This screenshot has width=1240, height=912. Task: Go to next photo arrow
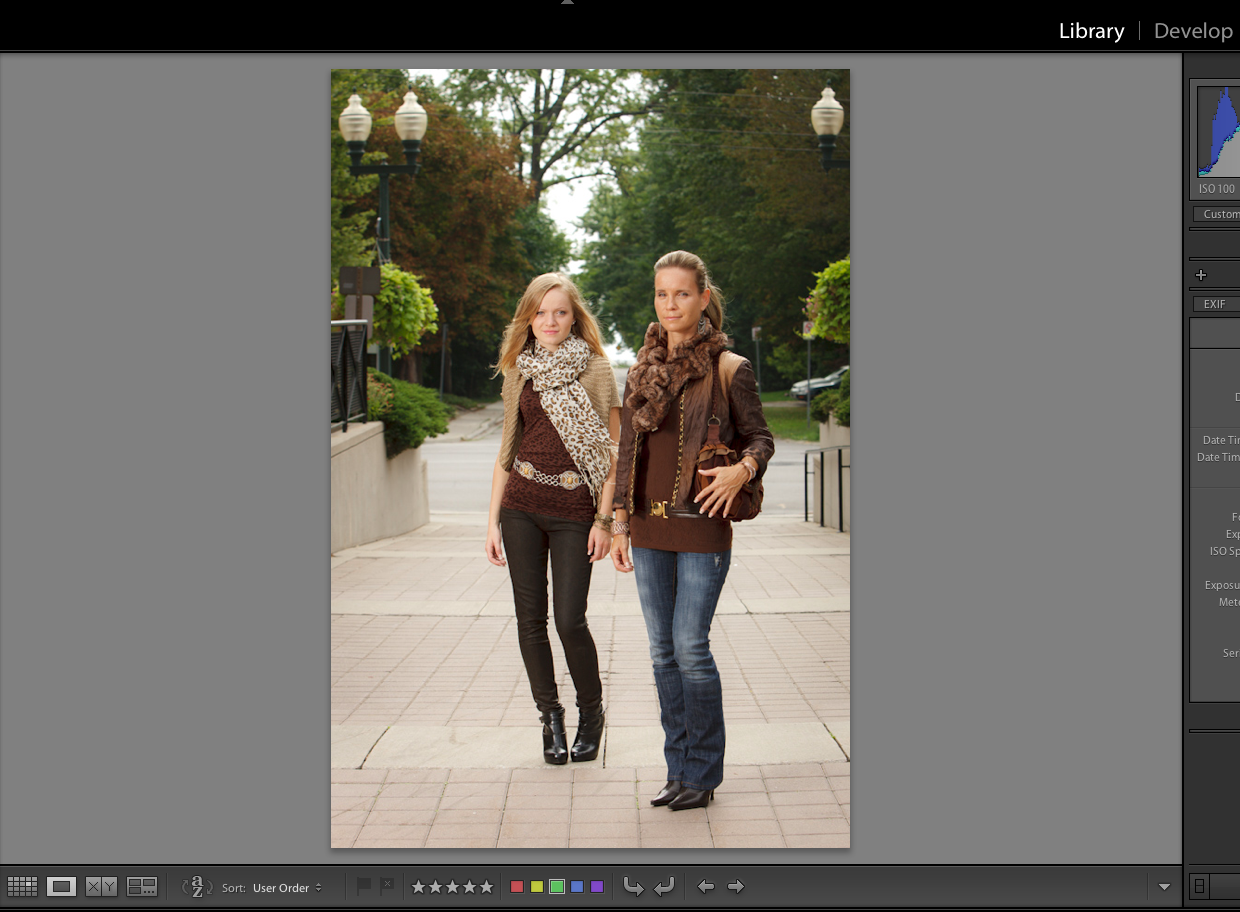coord(736,887)
